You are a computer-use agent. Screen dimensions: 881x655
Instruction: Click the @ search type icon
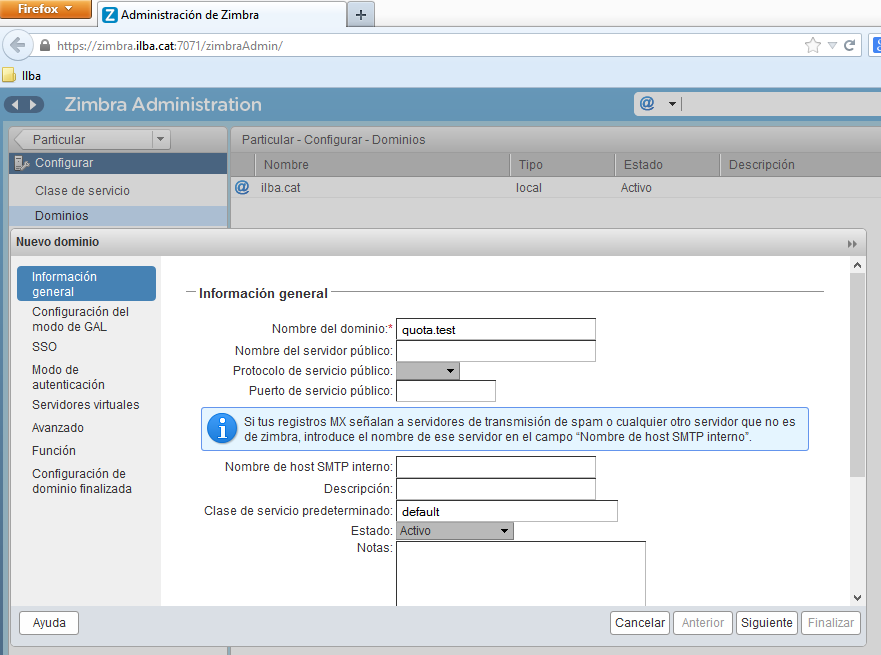(x=647, y=103)
